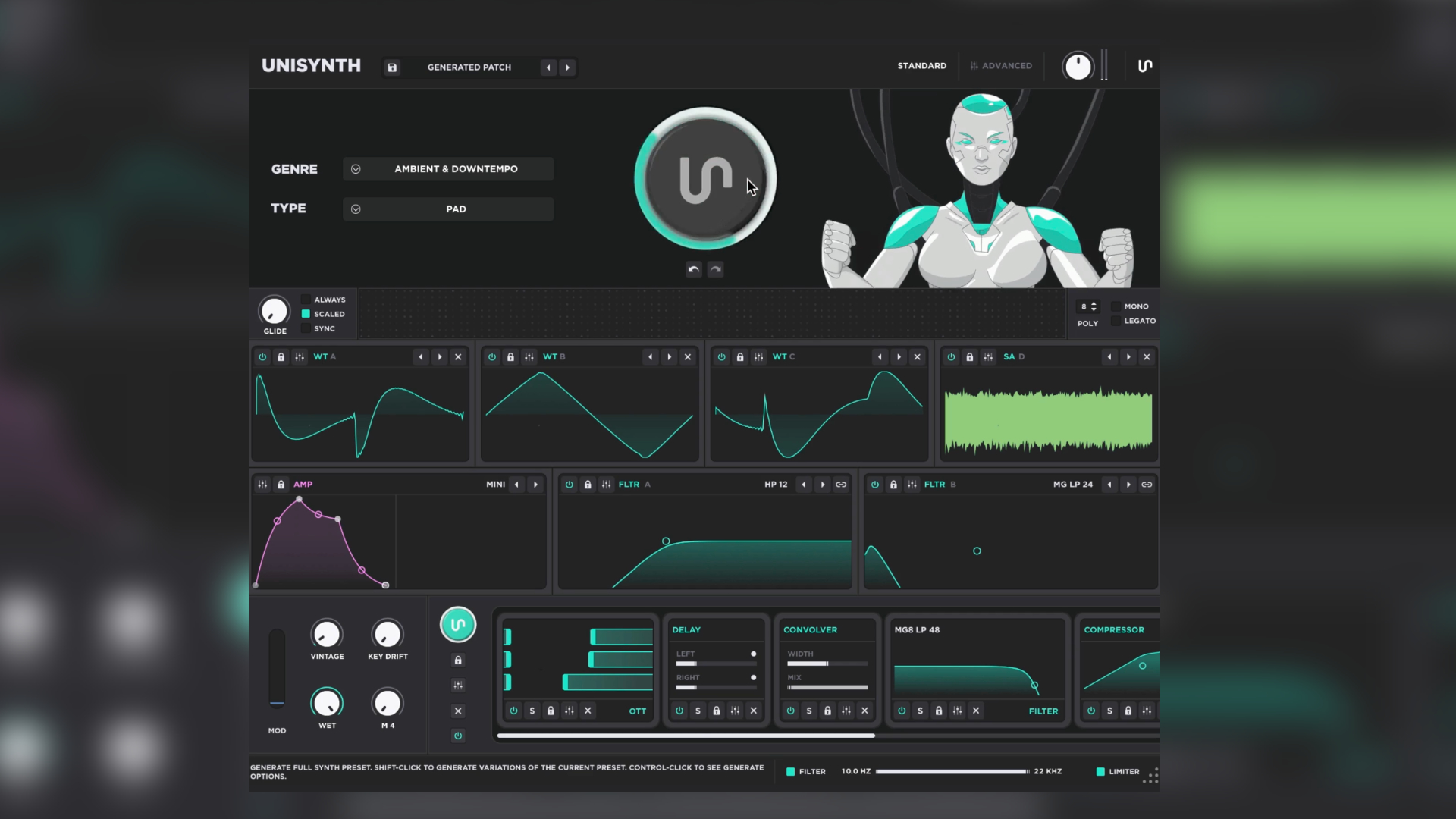
Task: Switch to the Advanced view tab
Action: 1001,66
